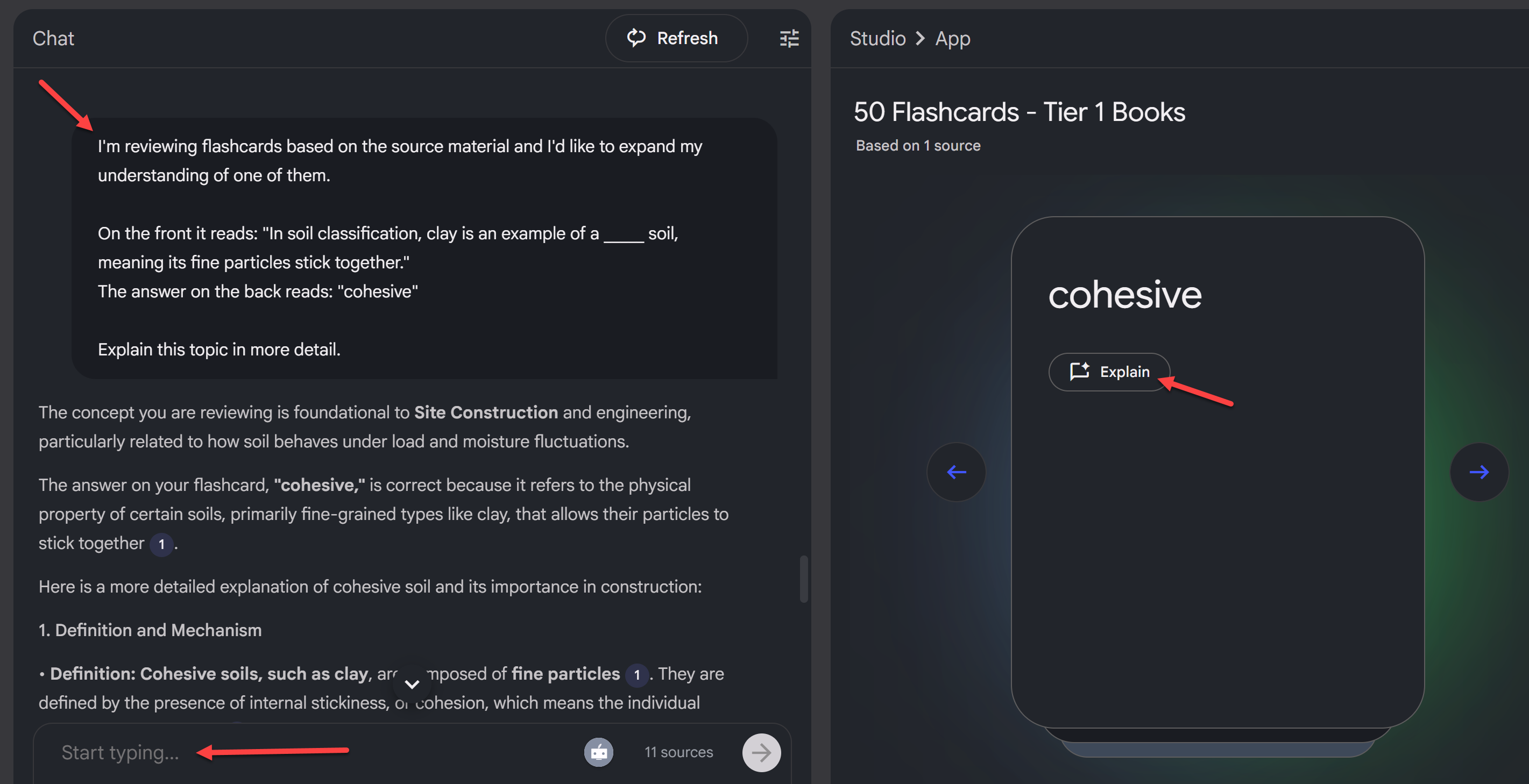Advance to next flashcard arrow
This screenshot has height=784, width=1529.
1478,472
